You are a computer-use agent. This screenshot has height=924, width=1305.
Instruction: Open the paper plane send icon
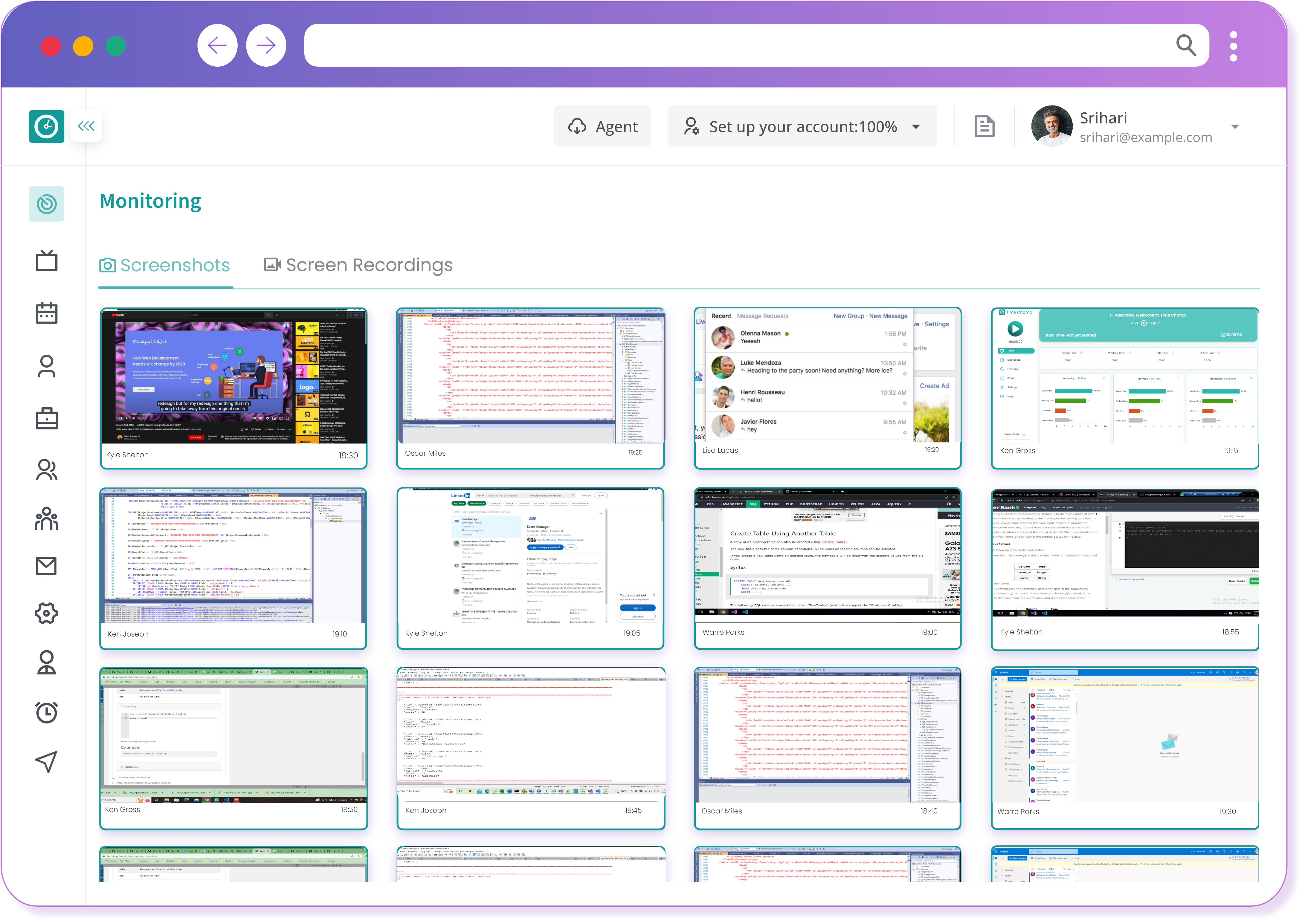(x=47, y=761)
